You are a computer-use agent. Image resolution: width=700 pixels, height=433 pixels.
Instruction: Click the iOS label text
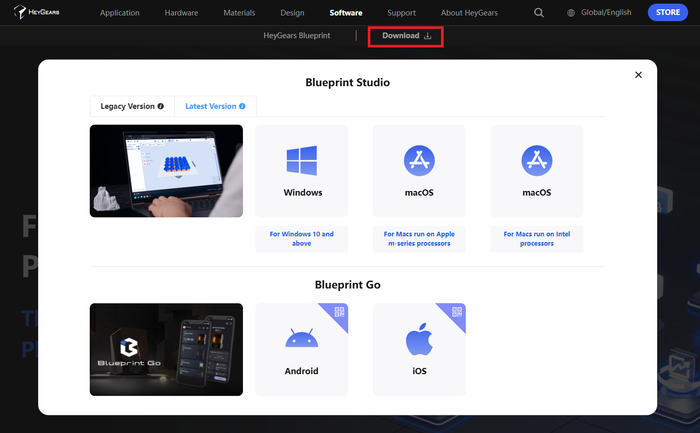pyautogui.click(x=419, y=371)
